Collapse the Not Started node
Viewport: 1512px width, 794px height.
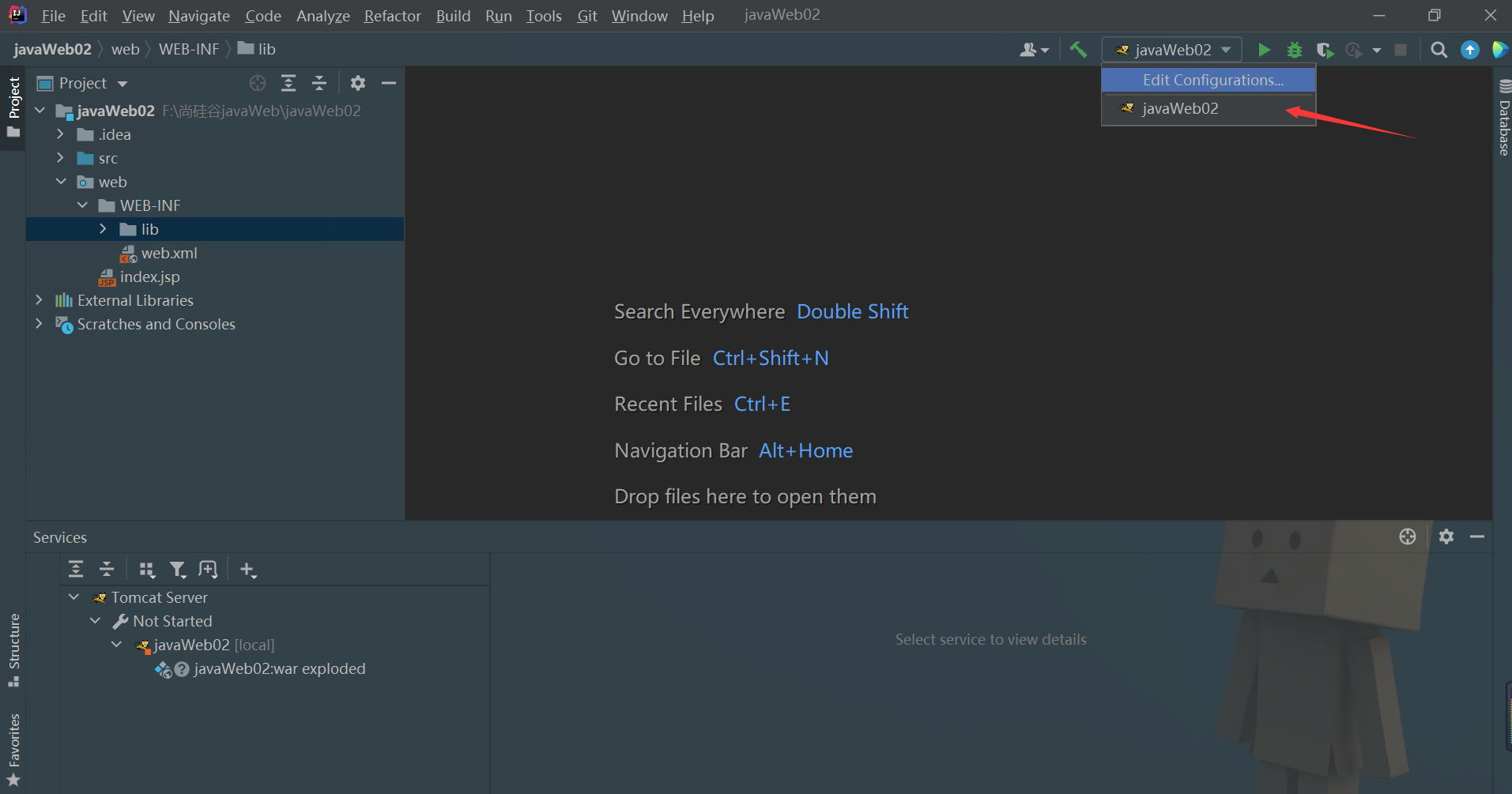pyautogui.click(x=96, y=621)
